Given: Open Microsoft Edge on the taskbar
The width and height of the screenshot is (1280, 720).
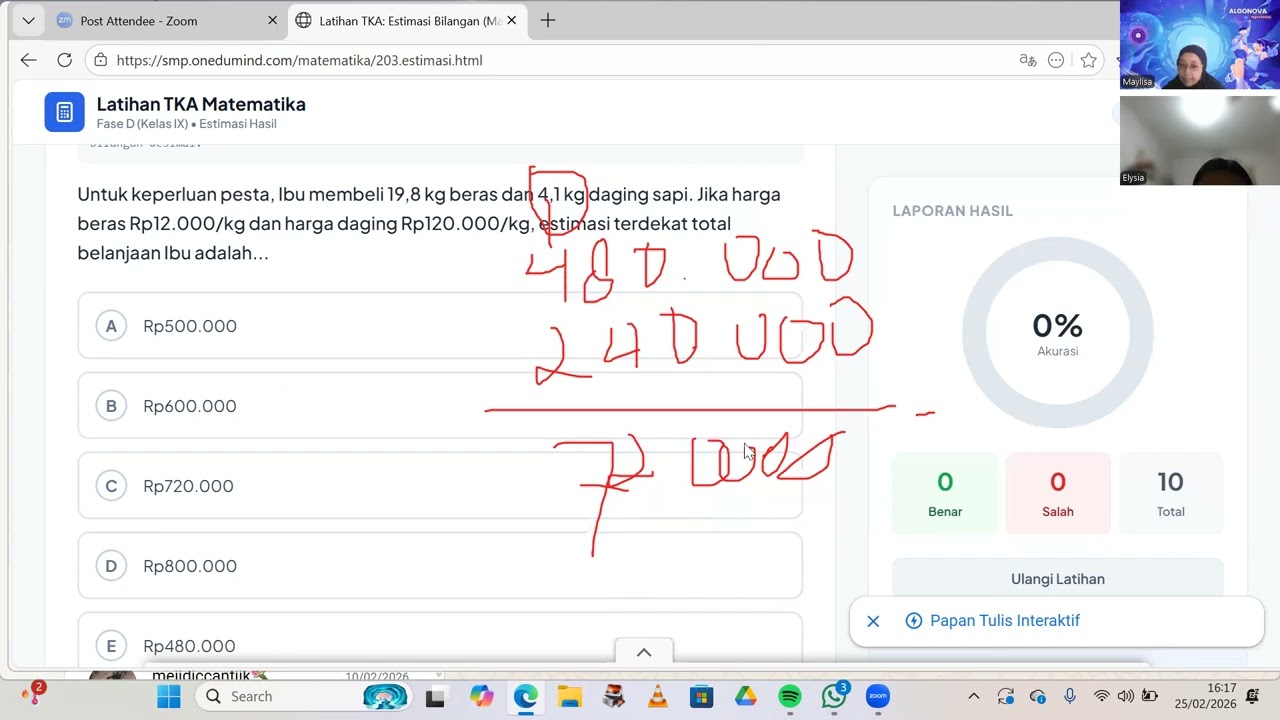Looking at the screenshot, I should point(525,696).
